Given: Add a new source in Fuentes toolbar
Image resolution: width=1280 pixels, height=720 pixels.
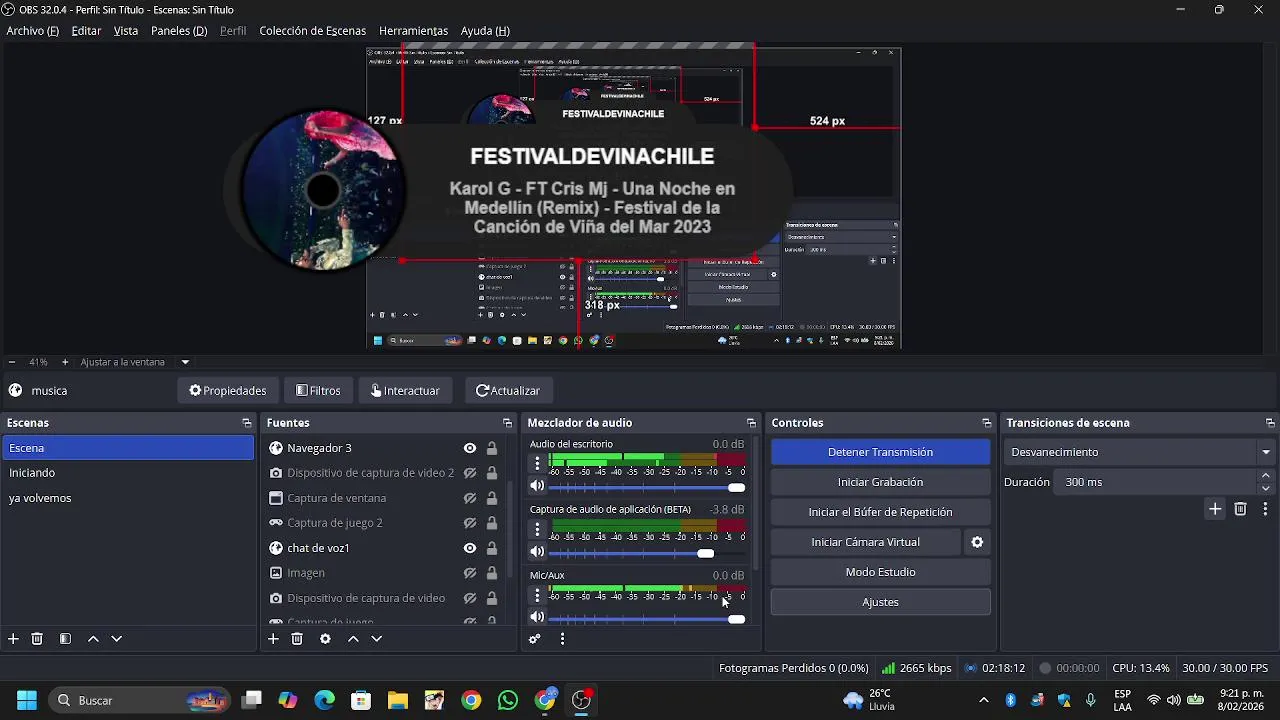Looking at the screenshot, I should pyautogui.click(x=273, y=639).
